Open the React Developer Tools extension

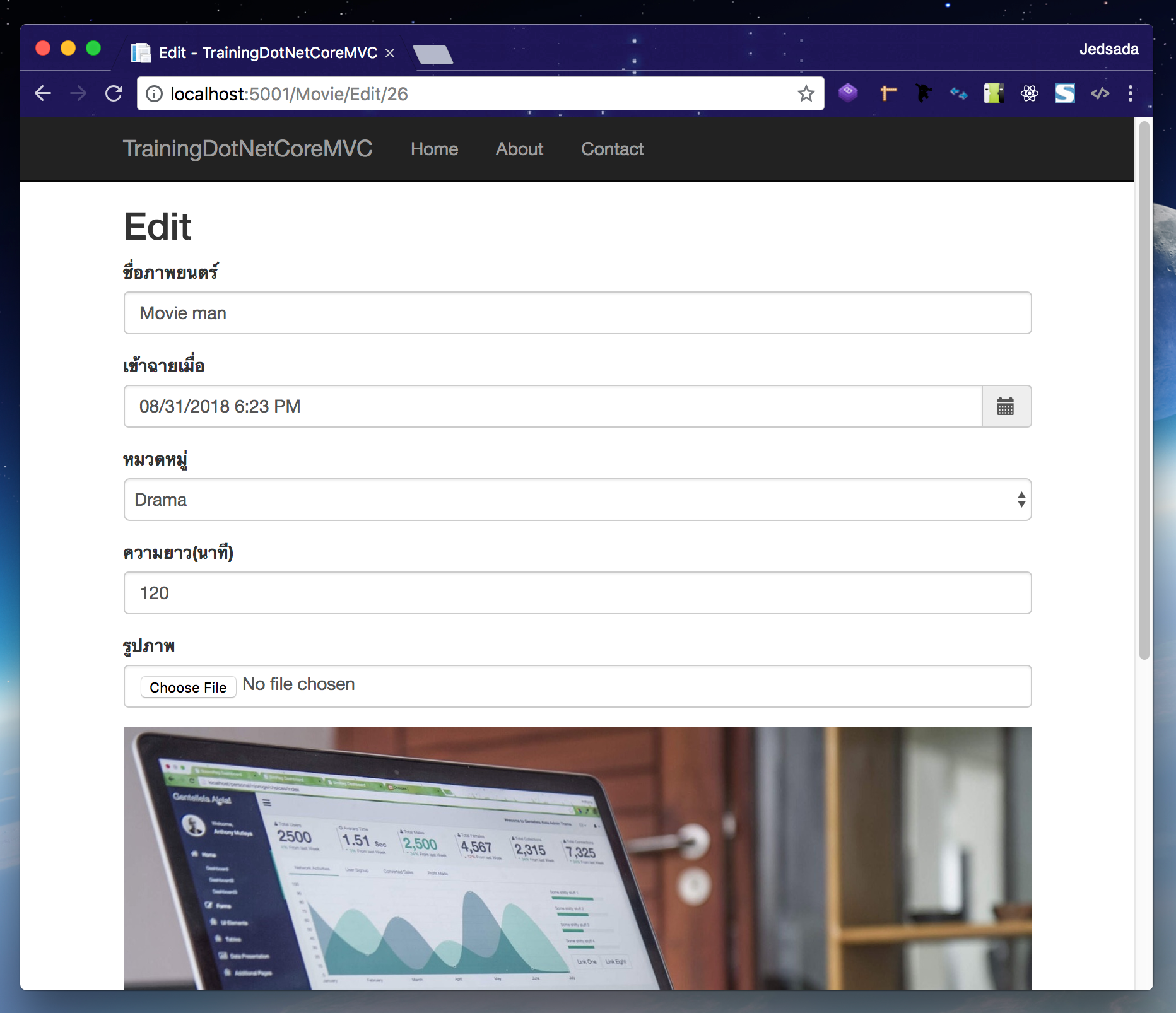[x=1029, y=93]
